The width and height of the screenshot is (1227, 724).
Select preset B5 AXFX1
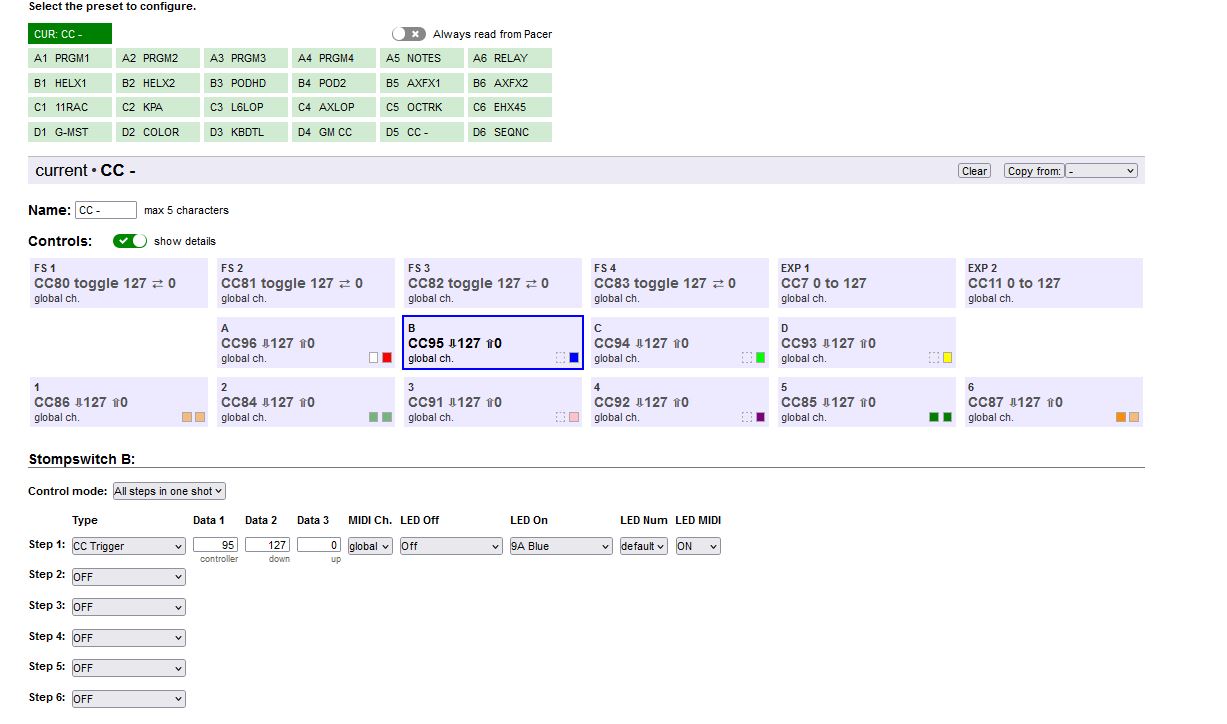(x=422, y=83)
